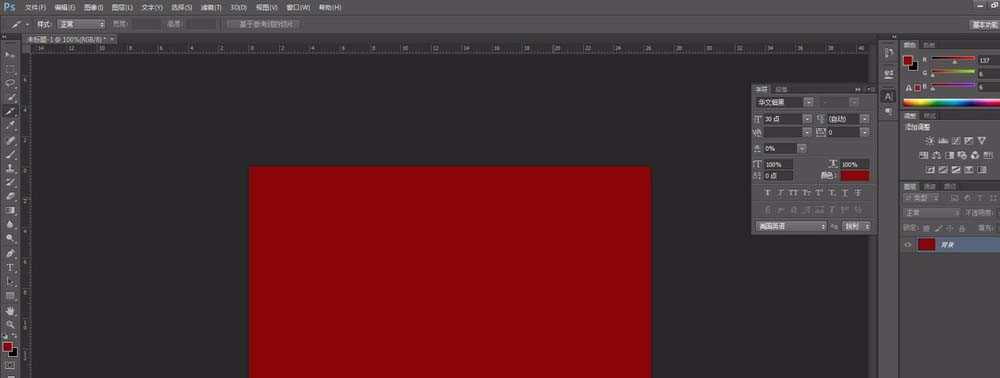Open the 窗口(W) menu

(x=298, y=8)
